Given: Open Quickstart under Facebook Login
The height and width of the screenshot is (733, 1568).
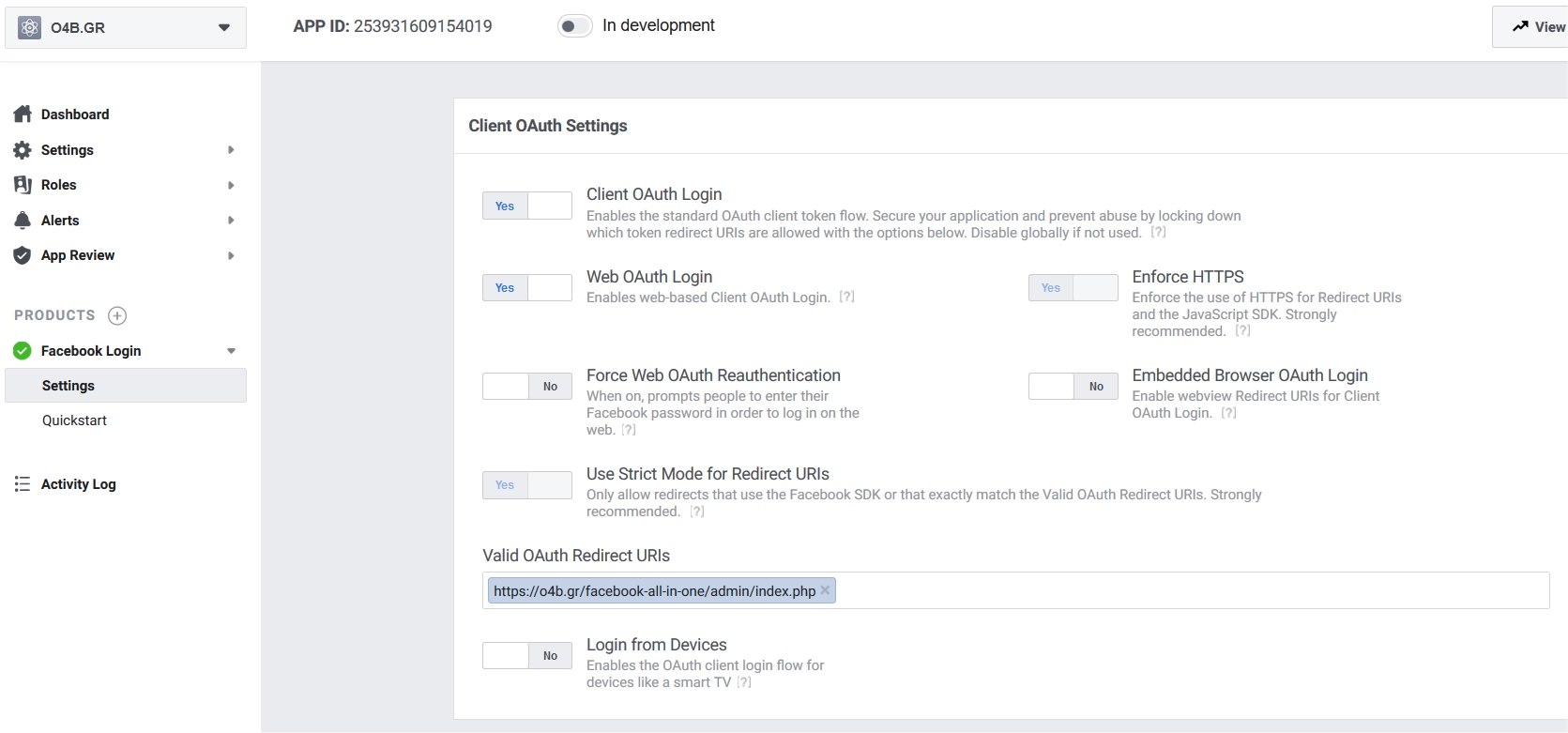Looking at the screenshot, I should click(x=74, y=420).
